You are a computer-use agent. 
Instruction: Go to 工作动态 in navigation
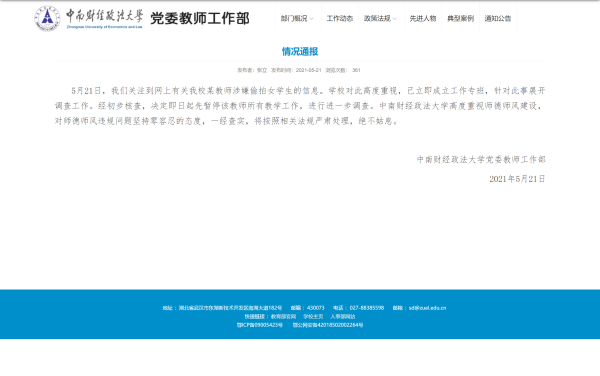(x=339, y=18)
